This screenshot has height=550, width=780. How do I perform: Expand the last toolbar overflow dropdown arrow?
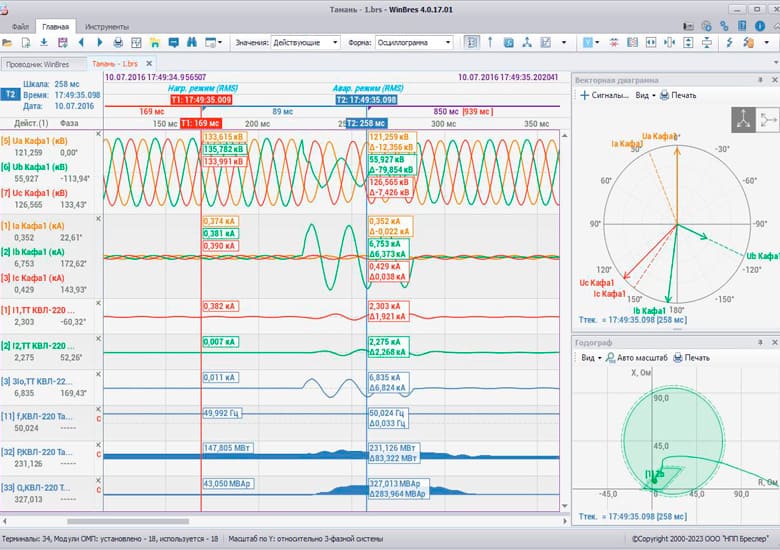click(x=767, y=43)
